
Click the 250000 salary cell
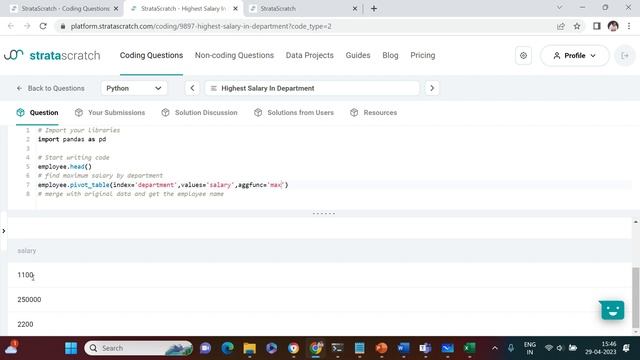[x=29, y=300]
